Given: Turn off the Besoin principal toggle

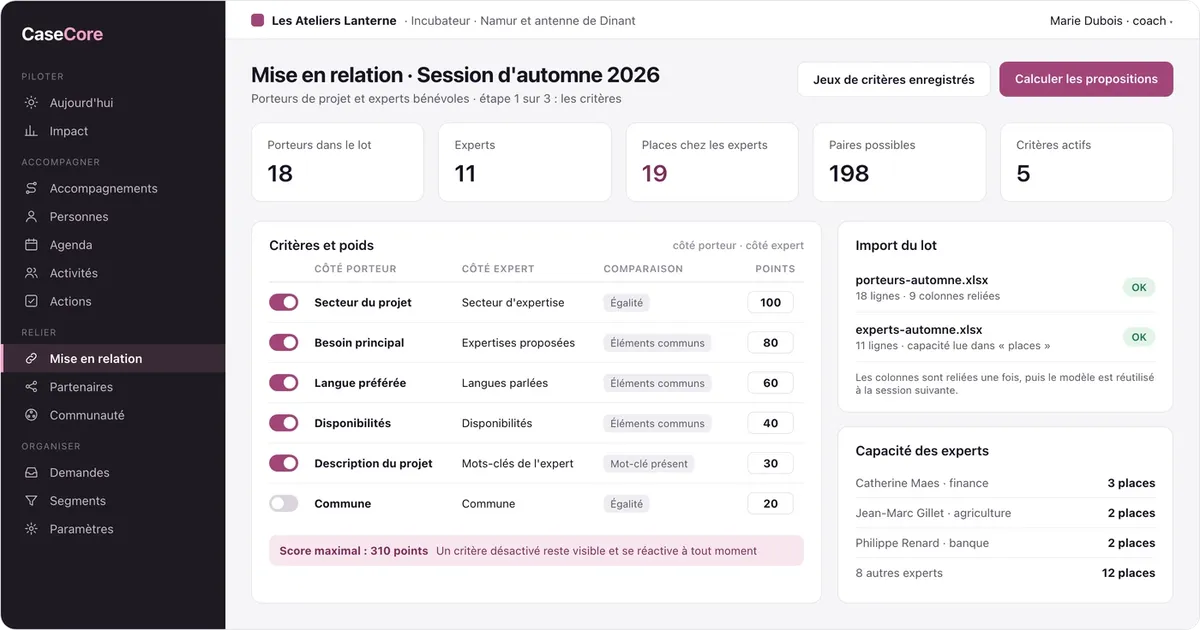Looking at the screenshot, I should (x=284, y=342).
